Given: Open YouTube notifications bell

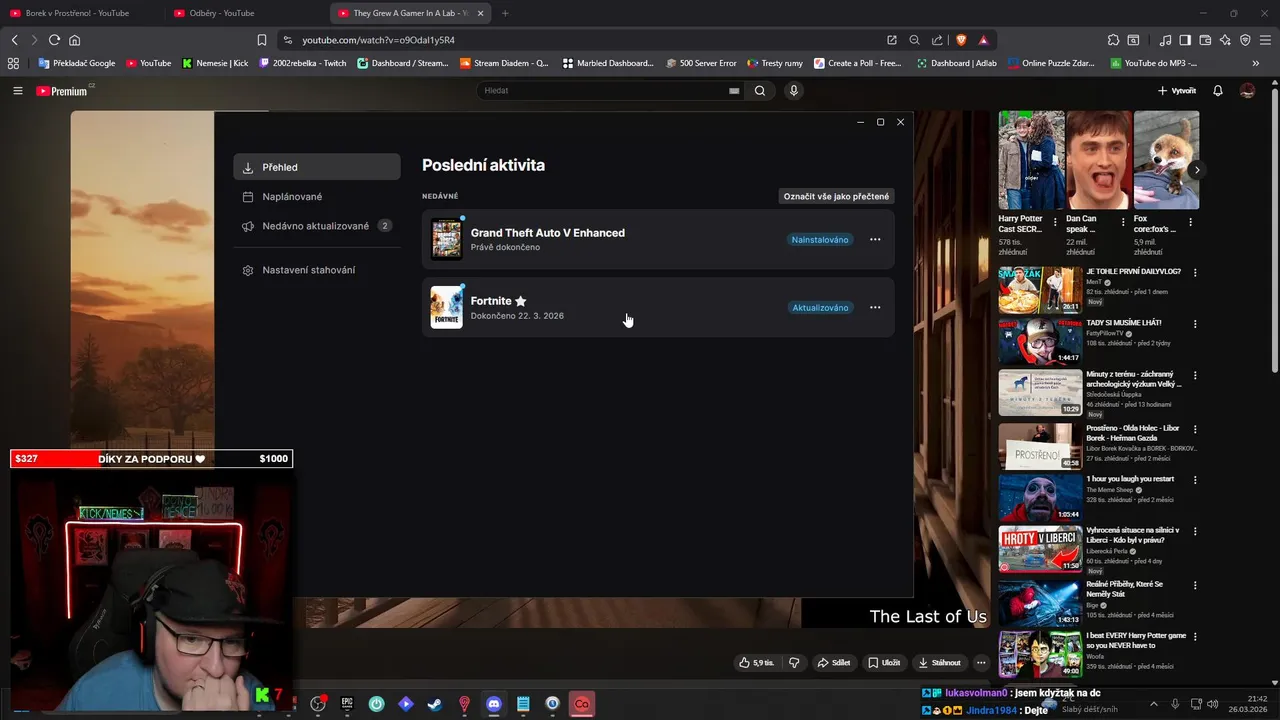Looking at the screenshot, I should (x=1218, y=91).
